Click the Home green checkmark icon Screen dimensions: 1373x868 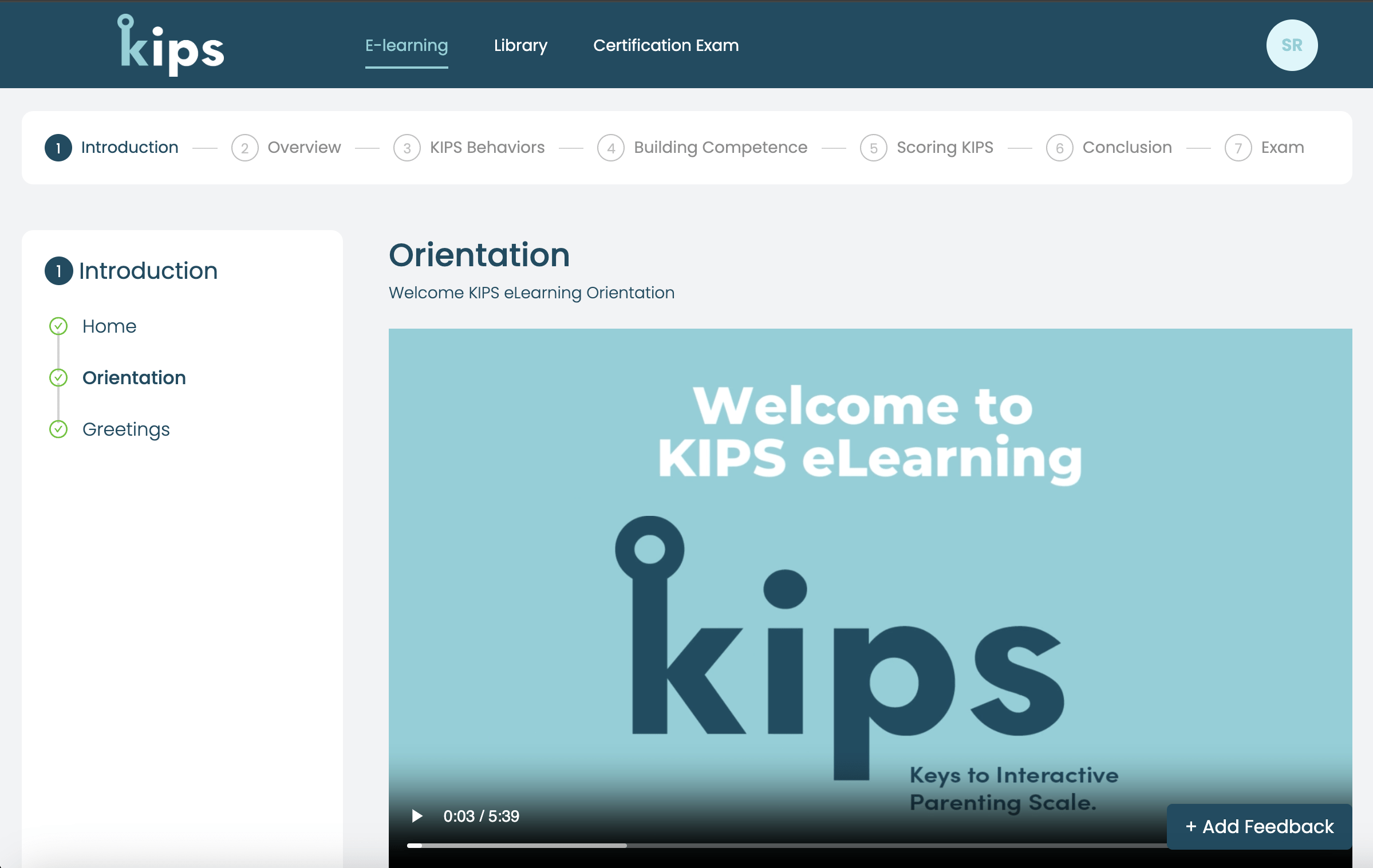pos(58,326)
